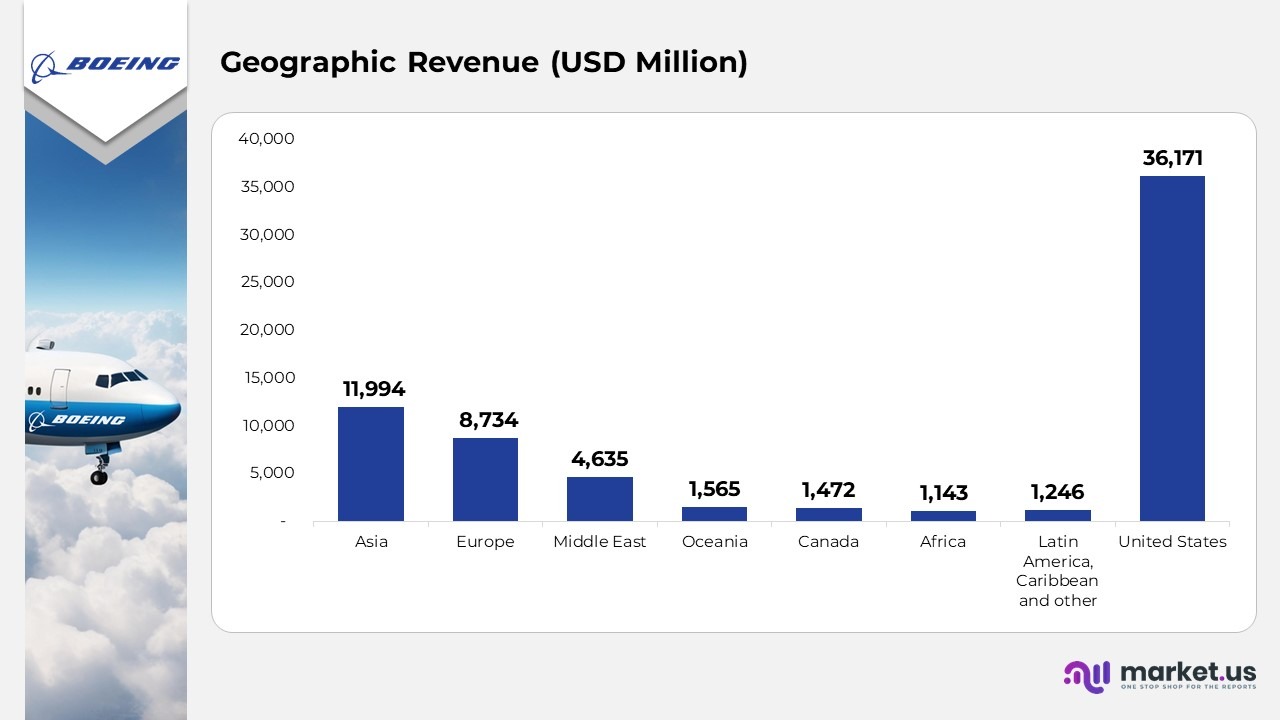1280x720 pixels.
Task: Click the Geographic Revenue chart title
Action: [x=483, y=62]
